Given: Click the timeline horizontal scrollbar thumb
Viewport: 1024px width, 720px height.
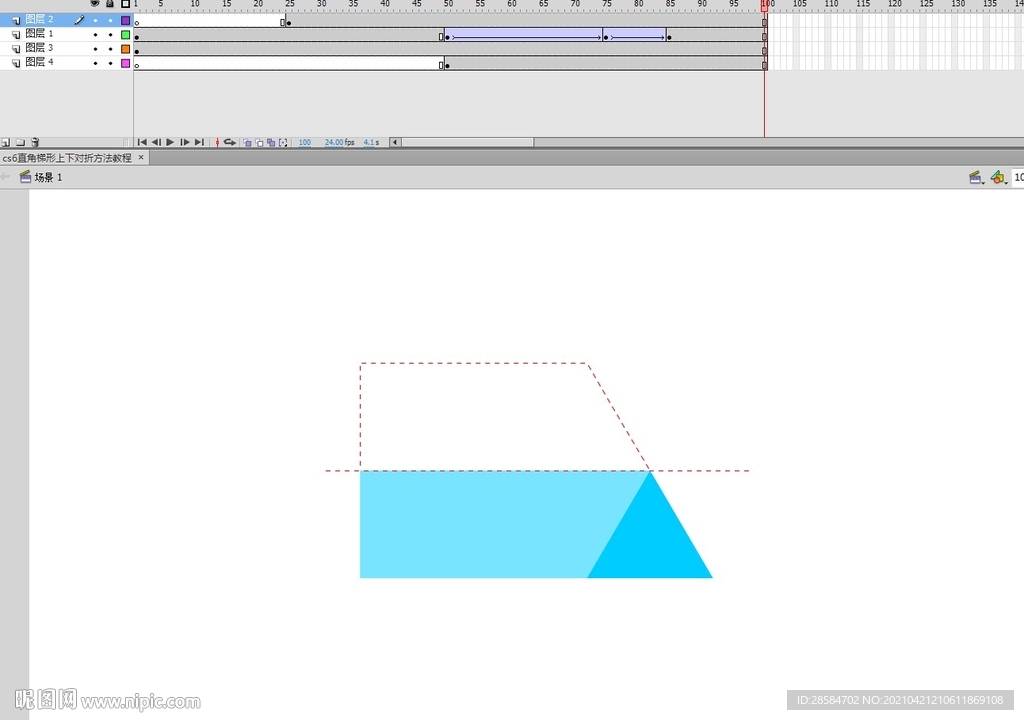Looking at the screenshot, I should point(468,142).
